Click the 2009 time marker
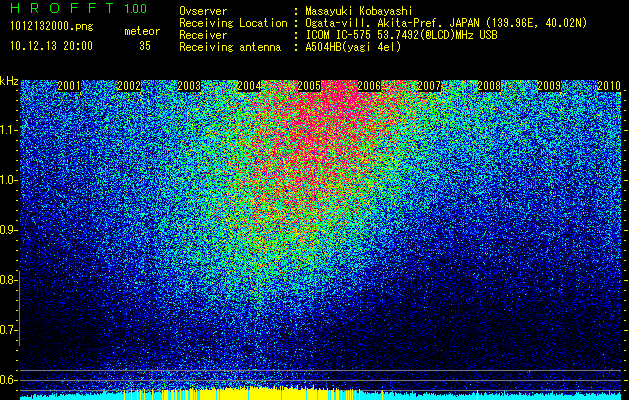 coord(549,86)
